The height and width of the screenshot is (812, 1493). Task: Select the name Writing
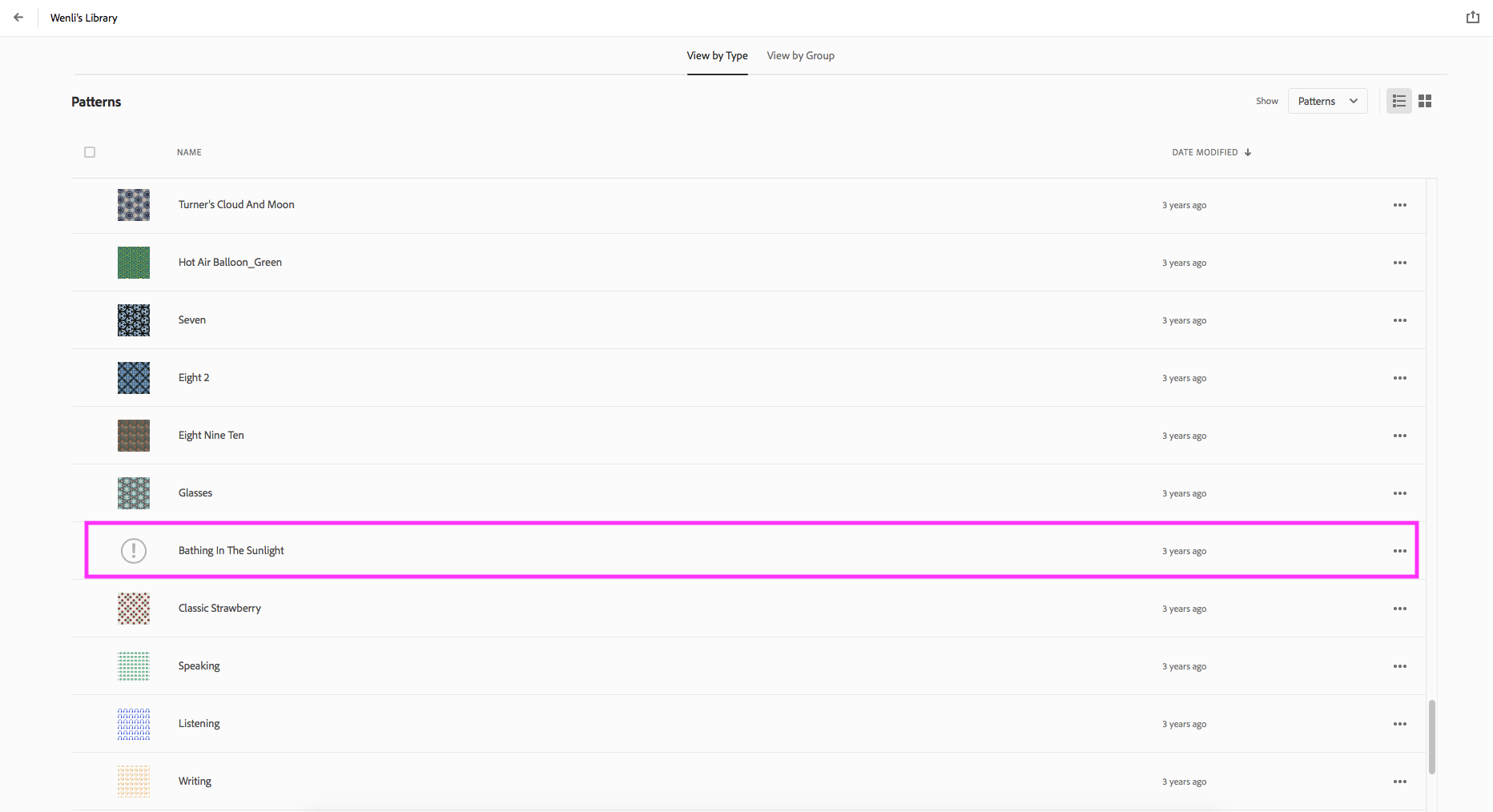click(x=195, y=781)
